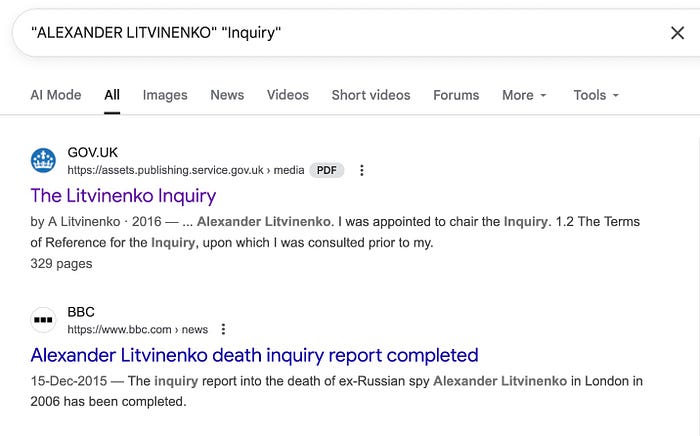Click the 'by A Litvinenko · 2016' snippet text
Image resolution: width=700 pixels, height=436 pixels.
point(96,222)
